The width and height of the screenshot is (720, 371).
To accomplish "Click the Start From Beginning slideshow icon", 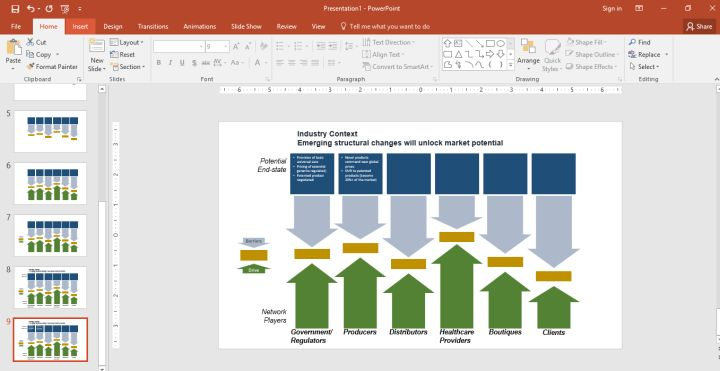I will [x=65, y=9].
